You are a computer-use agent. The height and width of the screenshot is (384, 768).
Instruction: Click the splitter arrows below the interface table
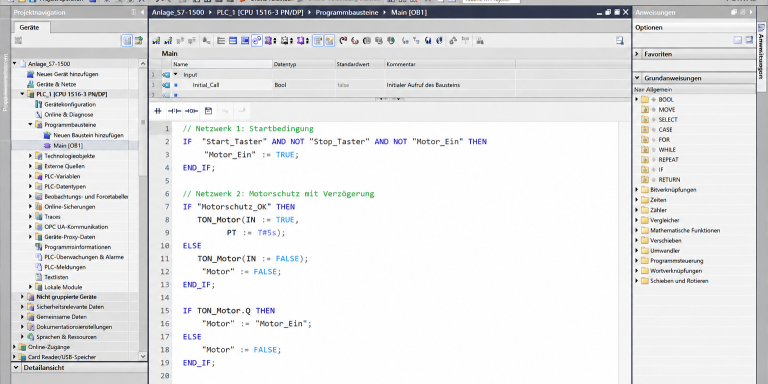(390, 98)
